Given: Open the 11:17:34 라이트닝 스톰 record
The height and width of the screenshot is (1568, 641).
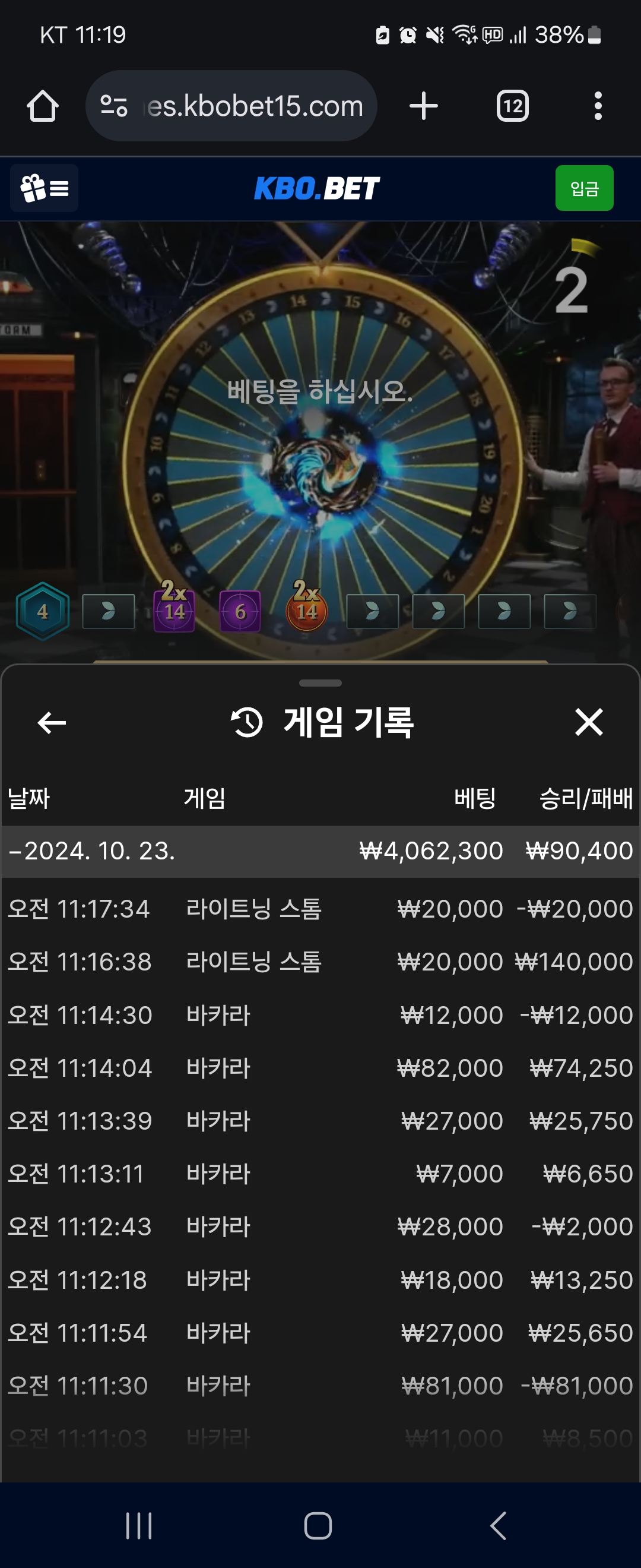Looking at the screenshot, I should pos(320,909).
